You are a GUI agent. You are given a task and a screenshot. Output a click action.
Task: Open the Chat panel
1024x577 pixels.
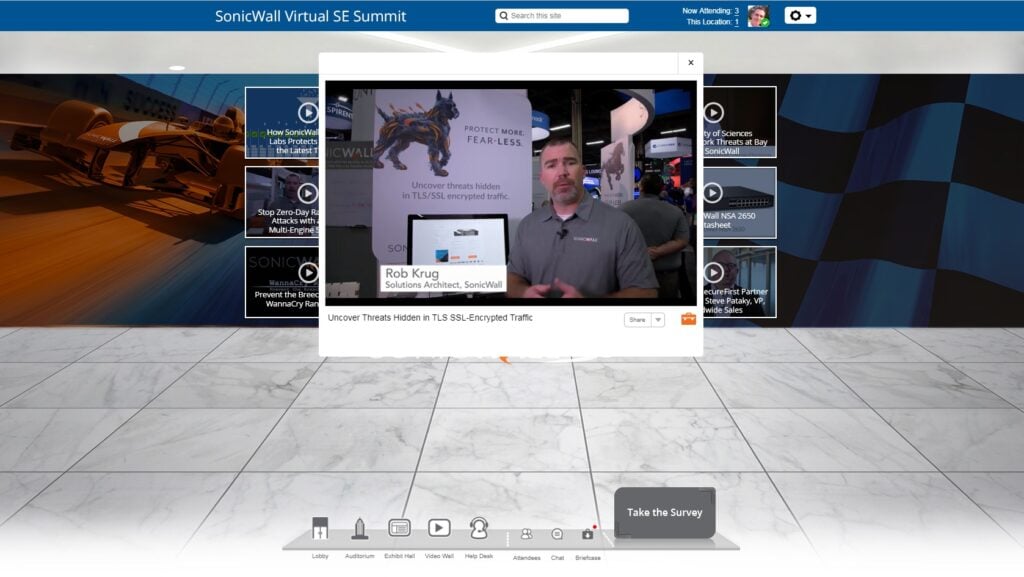point(557,535)
